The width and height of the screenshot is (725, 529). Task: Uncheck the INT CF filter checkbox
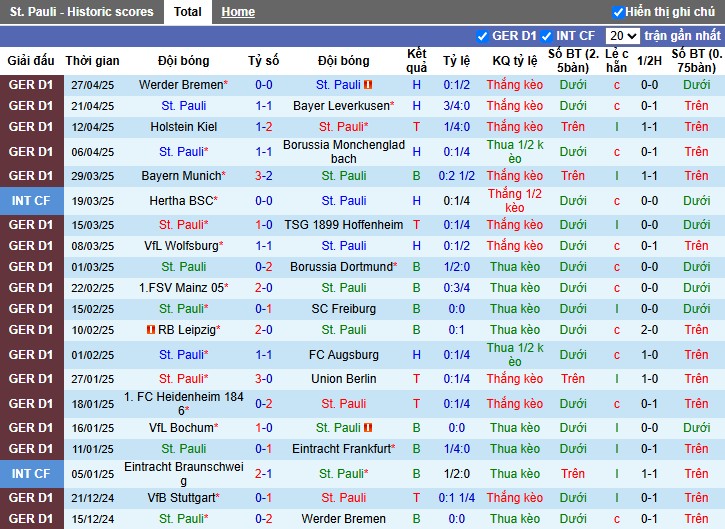(546, 36)
